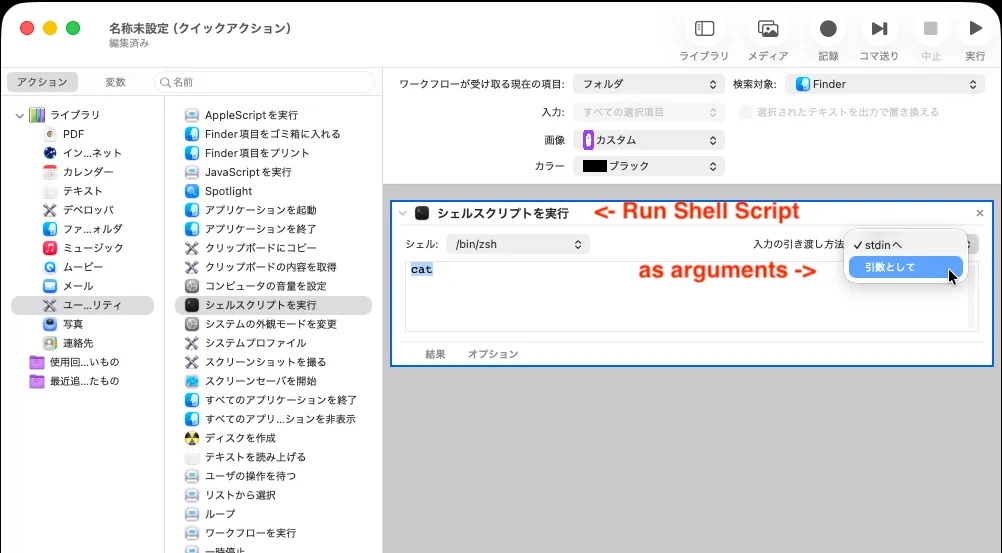The image size is (1002, 553).
Task: Open the 入力 すべての選択項目 dropdown
Action: [649, 113]
